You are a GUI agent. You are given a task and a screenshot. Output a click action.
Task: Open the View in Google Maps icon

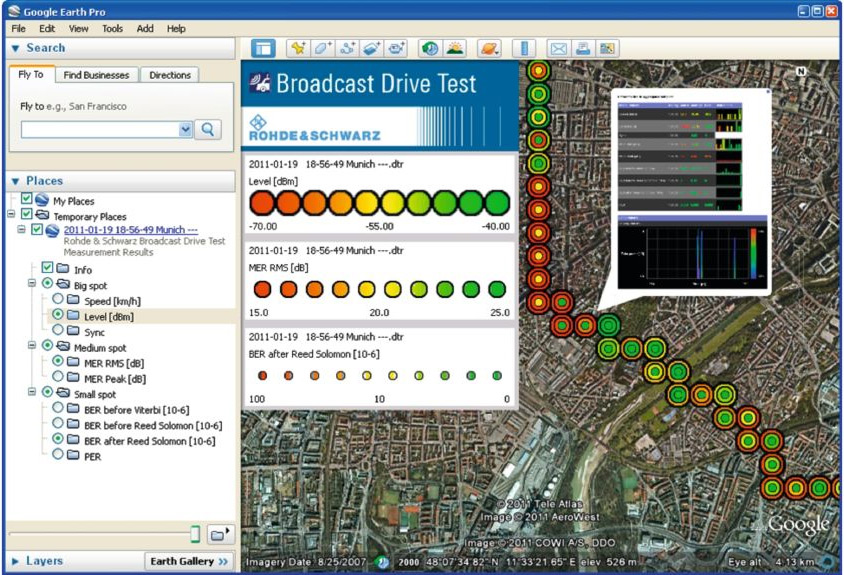click(608, 48)
